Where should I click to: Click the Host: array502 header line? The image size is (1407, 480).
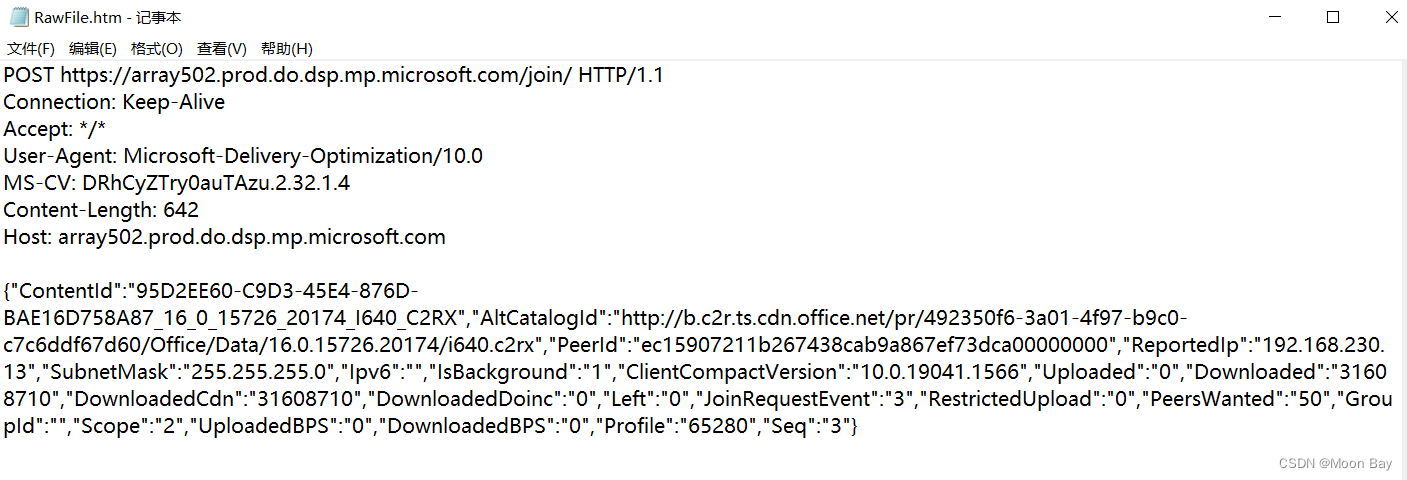point(224,237)
